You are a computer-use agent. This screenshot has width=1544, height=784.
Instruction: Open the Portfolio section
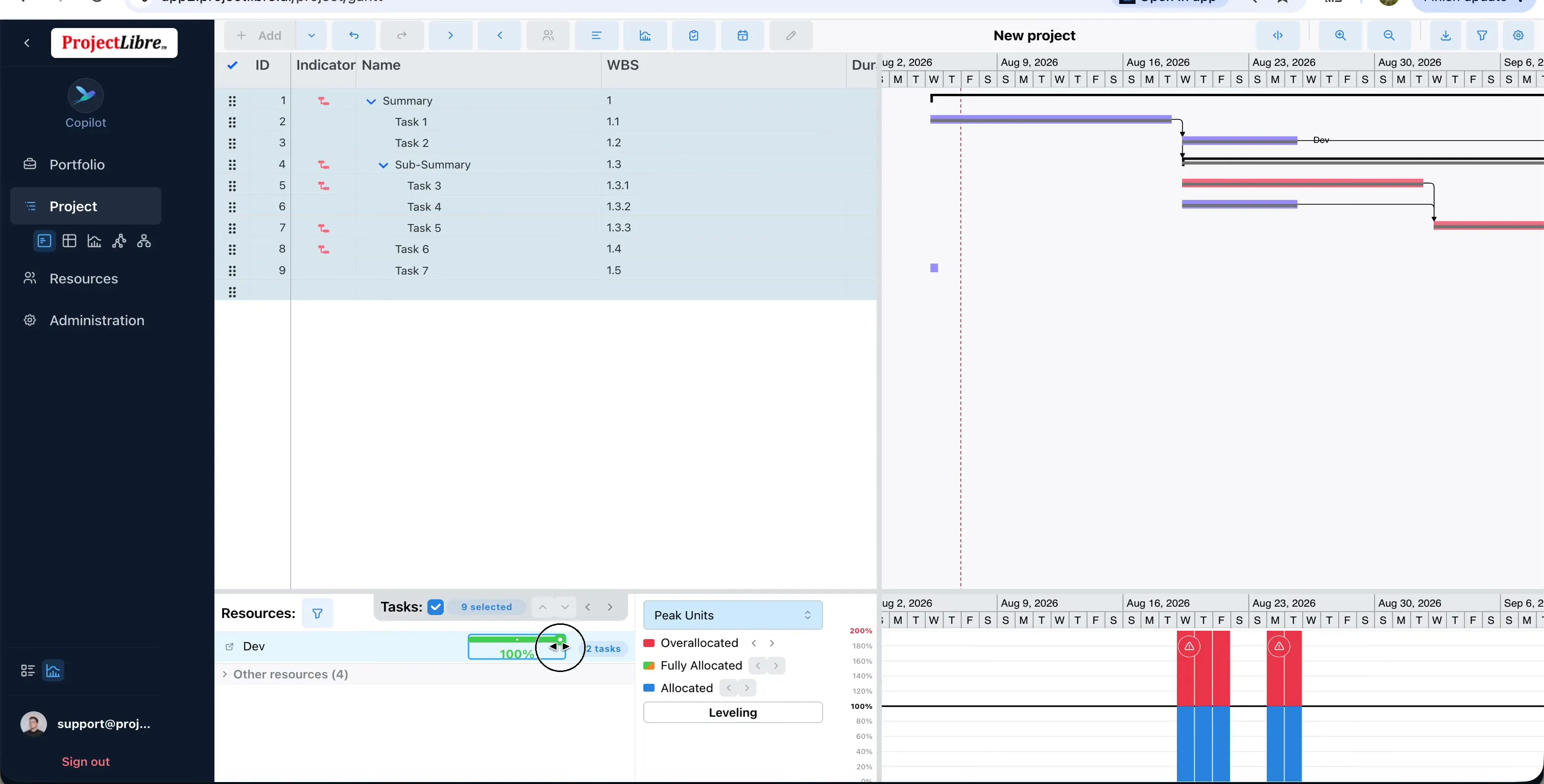[86, 164]
